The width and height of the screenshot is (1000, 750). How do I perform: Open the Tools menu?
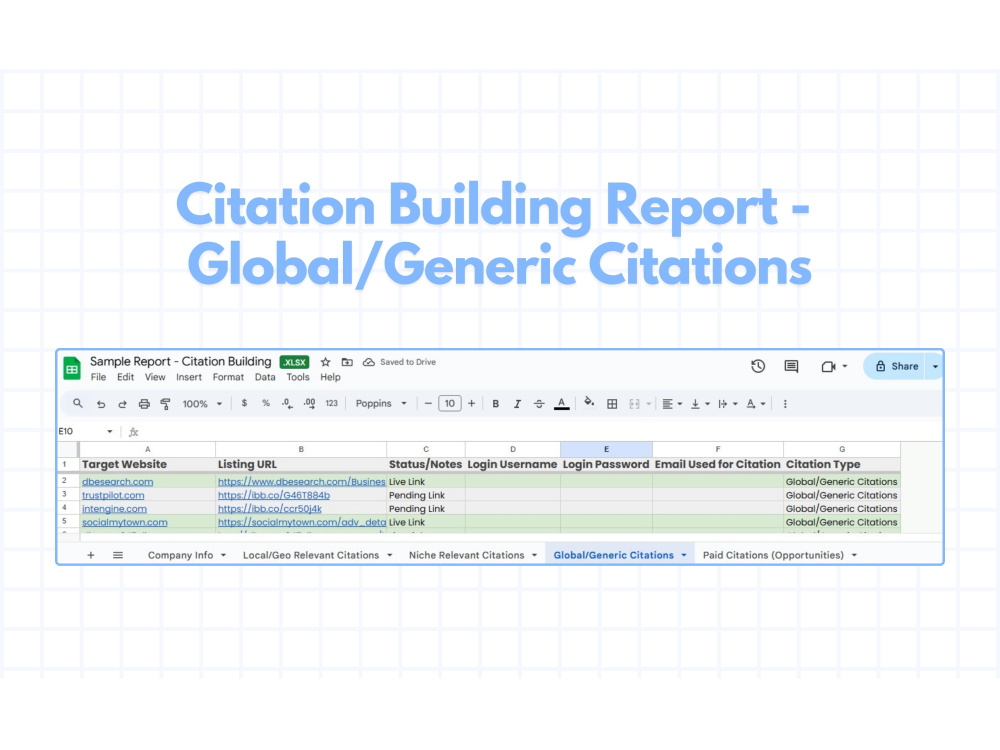tap(297, 377)
